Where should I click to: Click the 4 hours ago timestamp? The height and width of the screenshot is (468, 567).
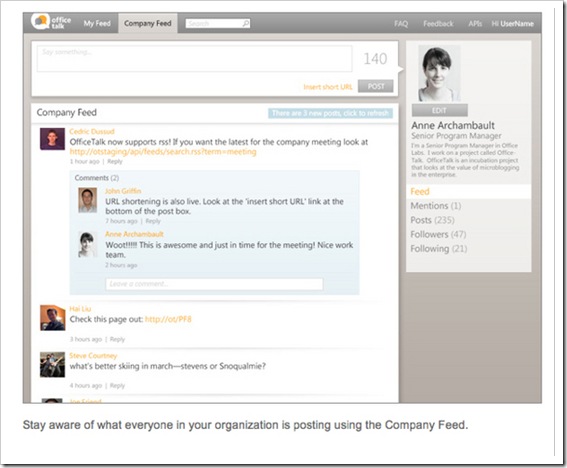click(x=86, y=386)
